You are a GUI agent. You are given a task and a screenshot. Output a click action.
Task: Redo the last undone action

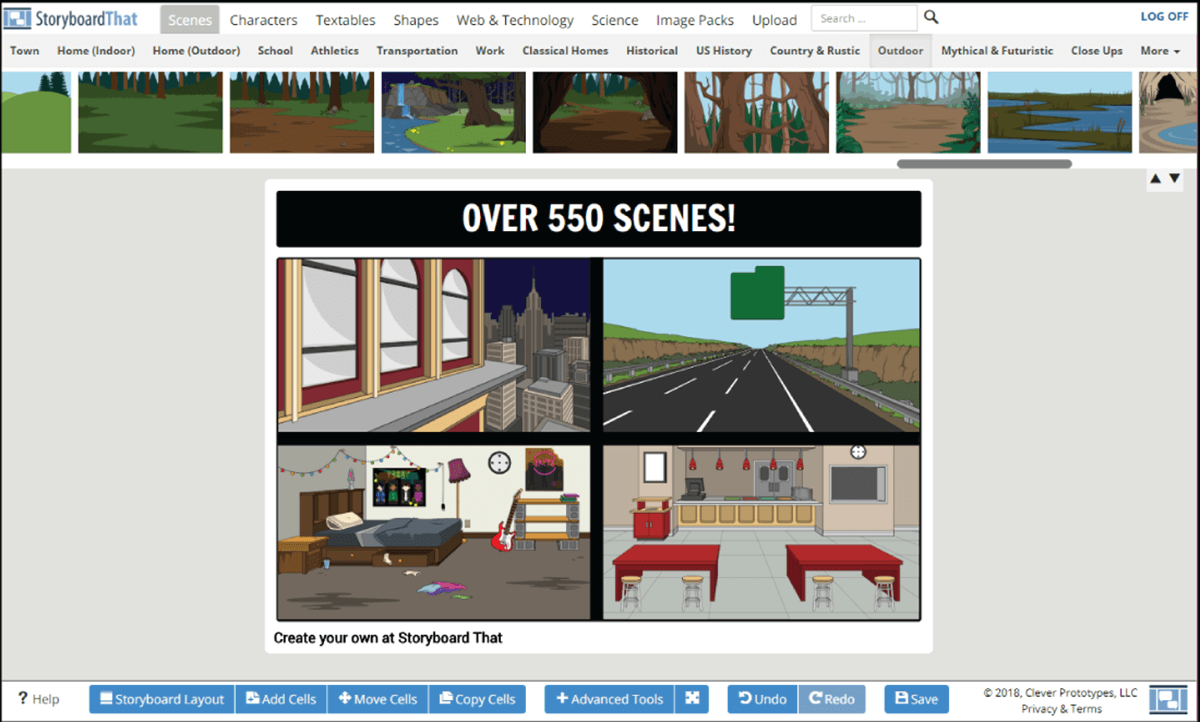(x=831, y=699)
